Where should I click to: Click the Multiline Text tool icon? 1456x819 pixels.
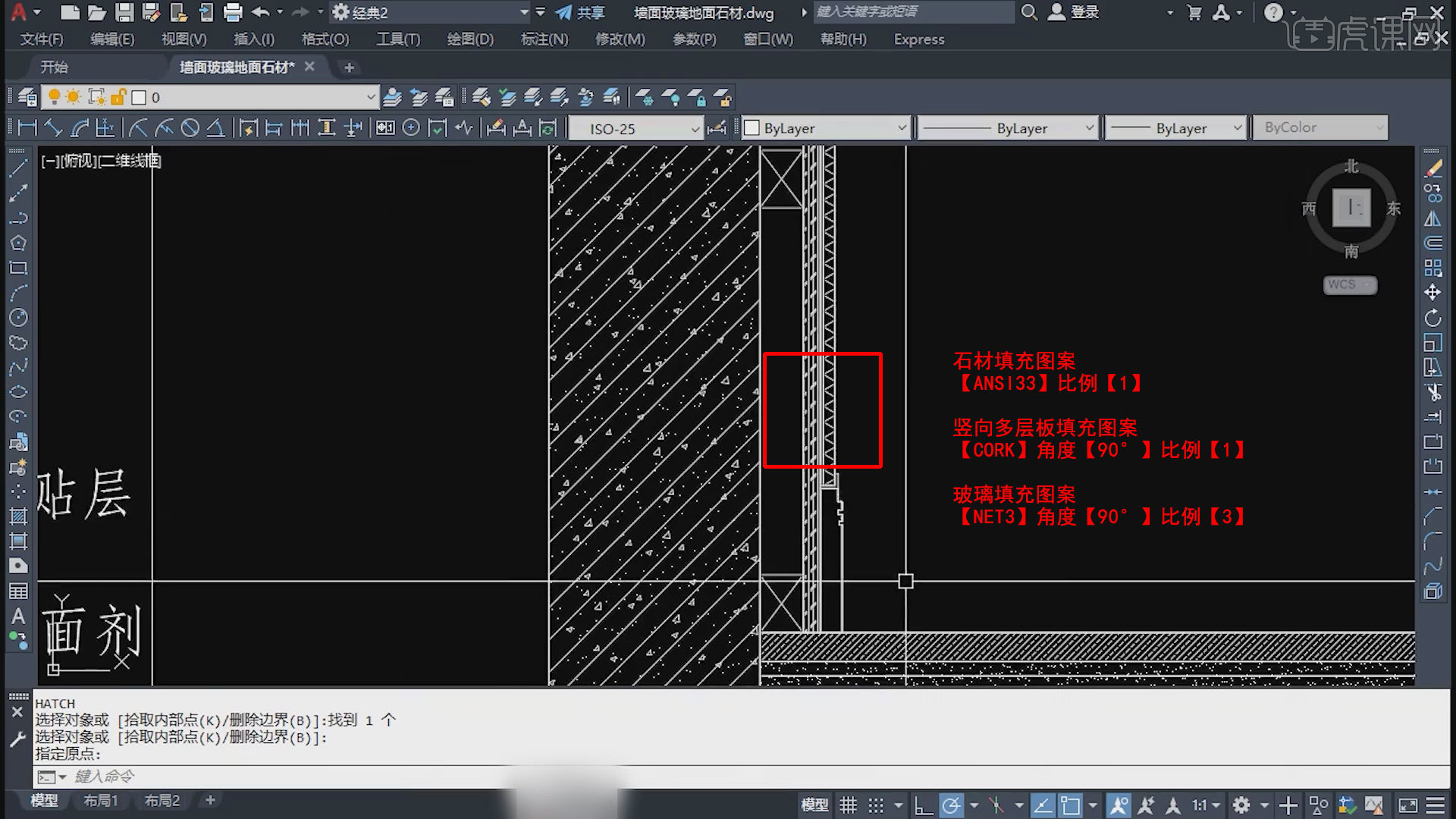pos(18,616)
